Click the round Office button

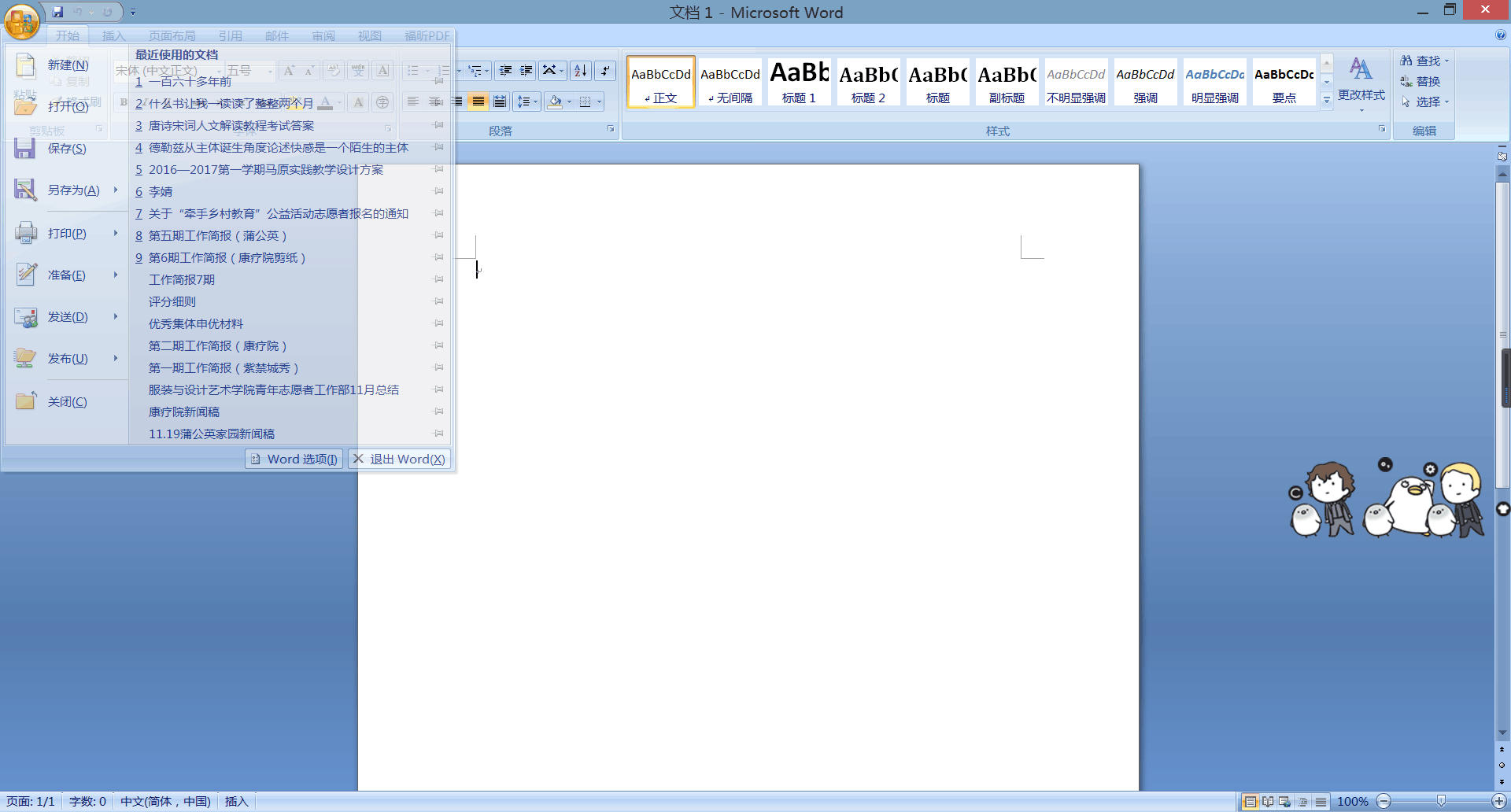tap(22, 22)
